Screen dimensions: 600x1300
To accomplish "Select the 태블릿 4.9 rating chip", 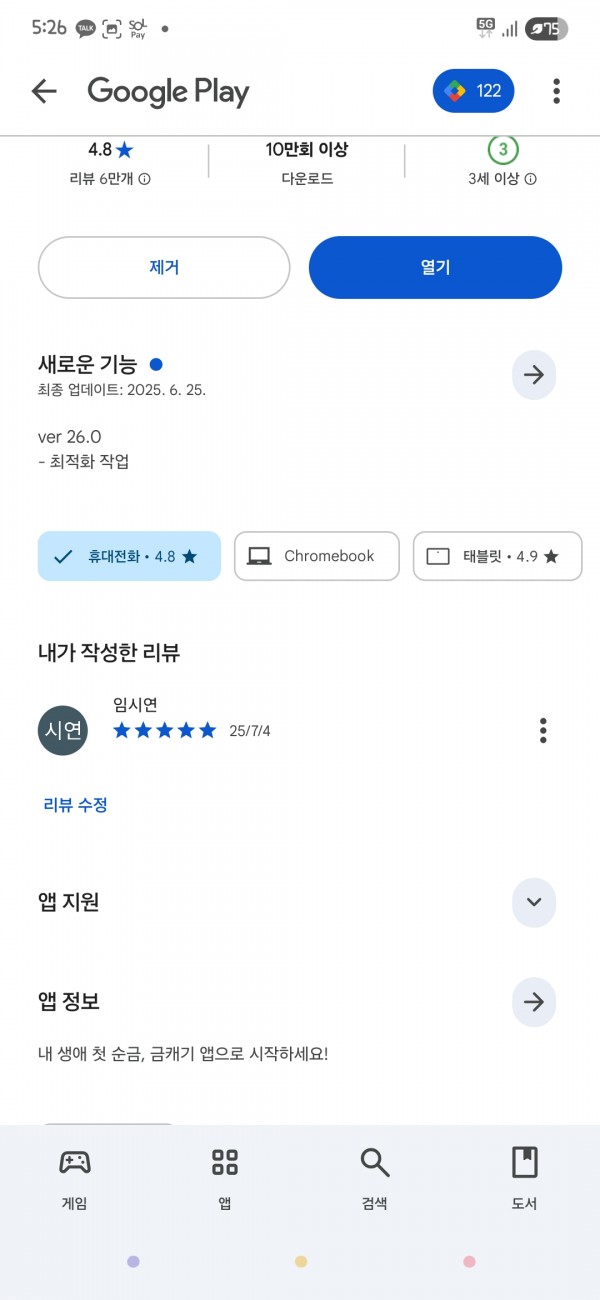I will tap(497, 556).
